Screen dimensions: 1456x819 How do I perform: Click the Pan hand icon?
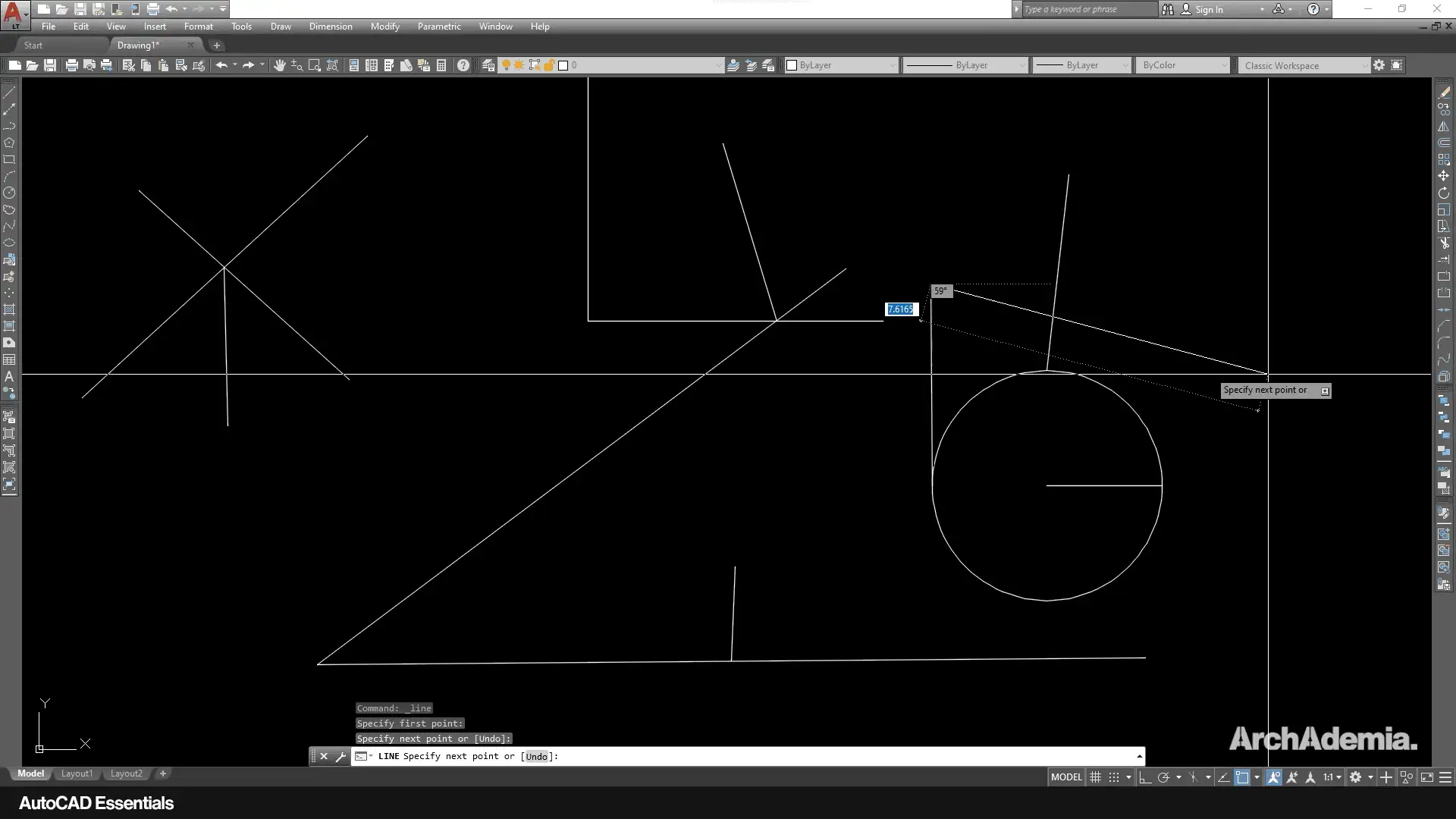tap(279, 65)
